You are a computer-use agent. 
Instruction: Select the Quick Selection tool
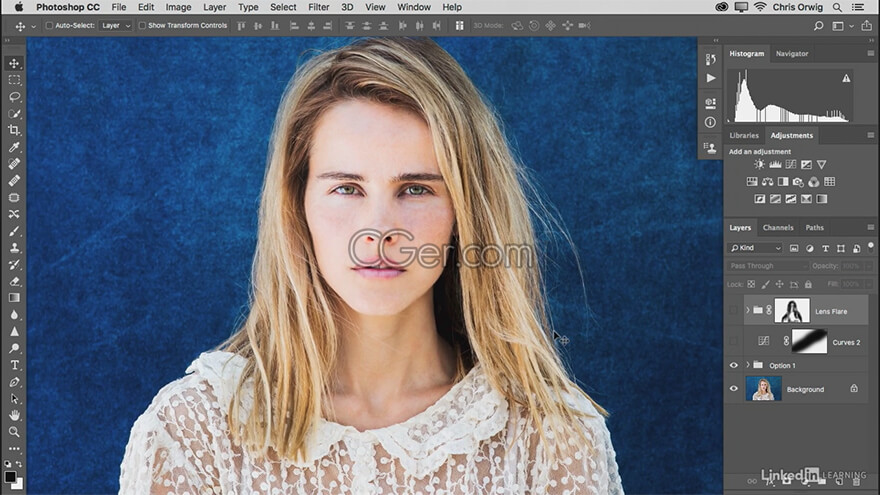(14, 114)
